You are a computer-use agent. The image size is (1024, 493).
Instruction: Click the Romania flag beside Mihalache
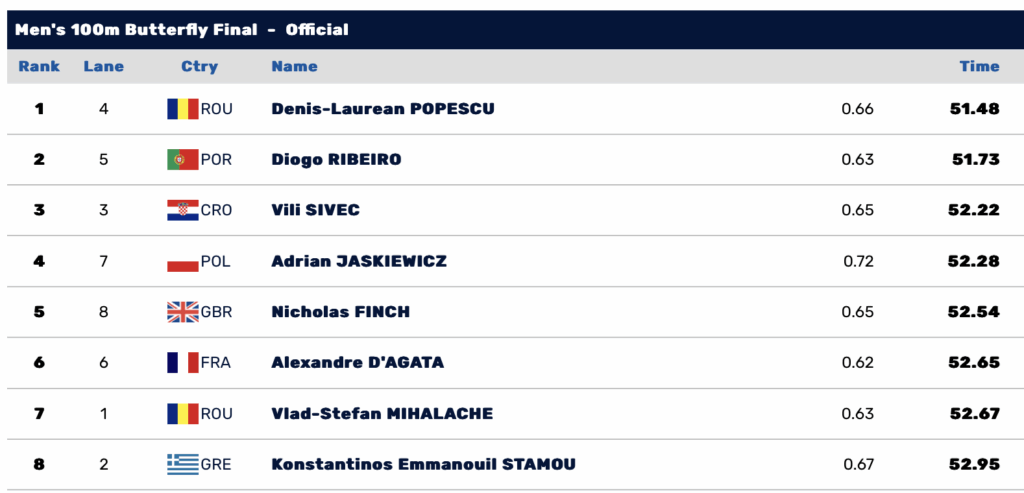pos(183,414)
